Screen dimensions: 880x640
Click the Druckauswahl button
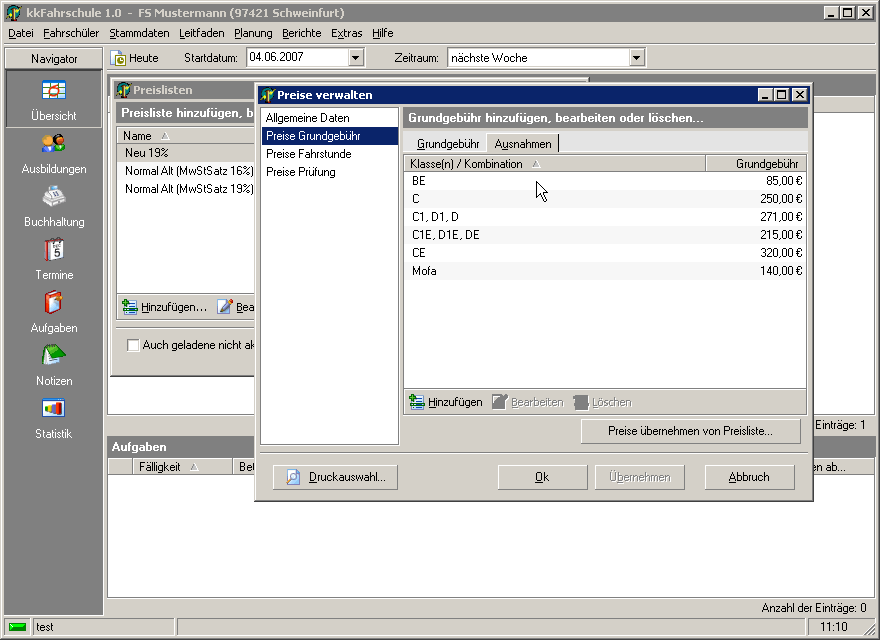[x=336, y=478]
